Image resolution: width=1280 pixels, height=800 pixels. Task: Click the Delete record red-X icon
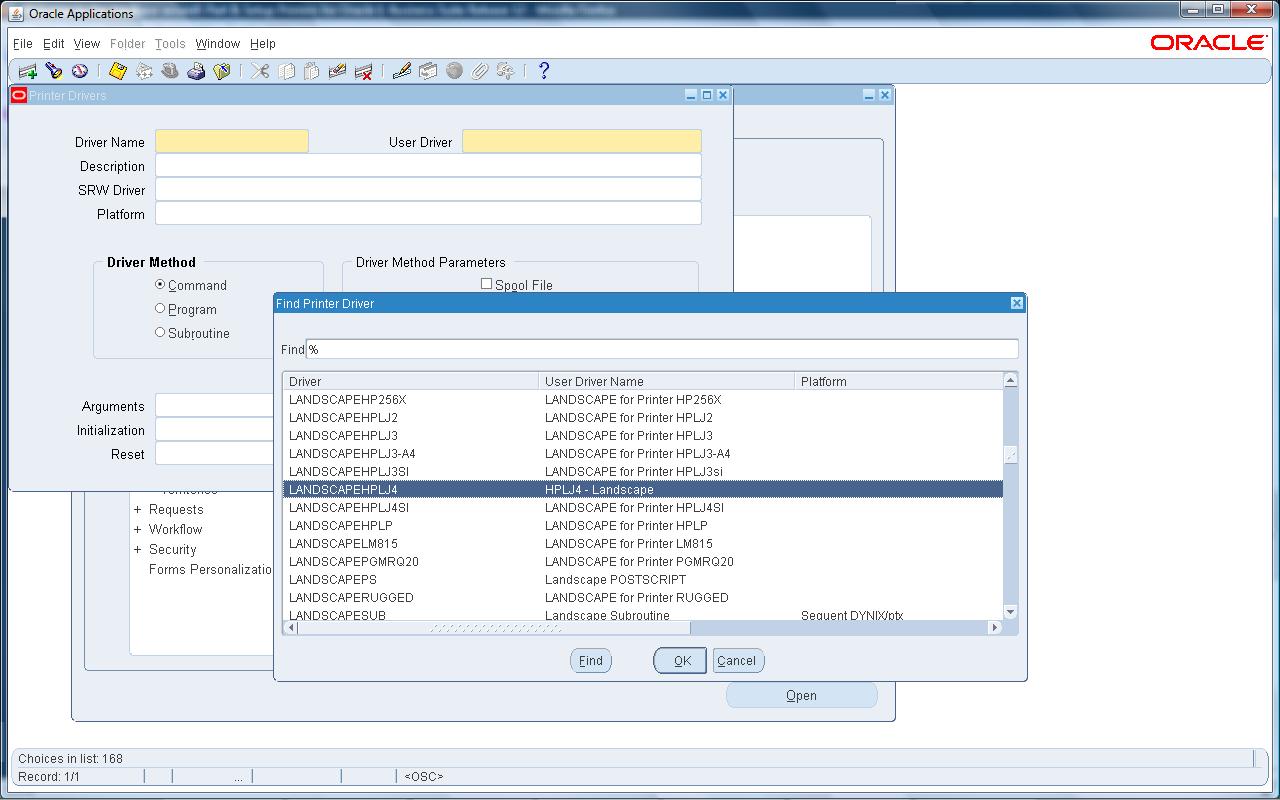[x=364, y=71]
